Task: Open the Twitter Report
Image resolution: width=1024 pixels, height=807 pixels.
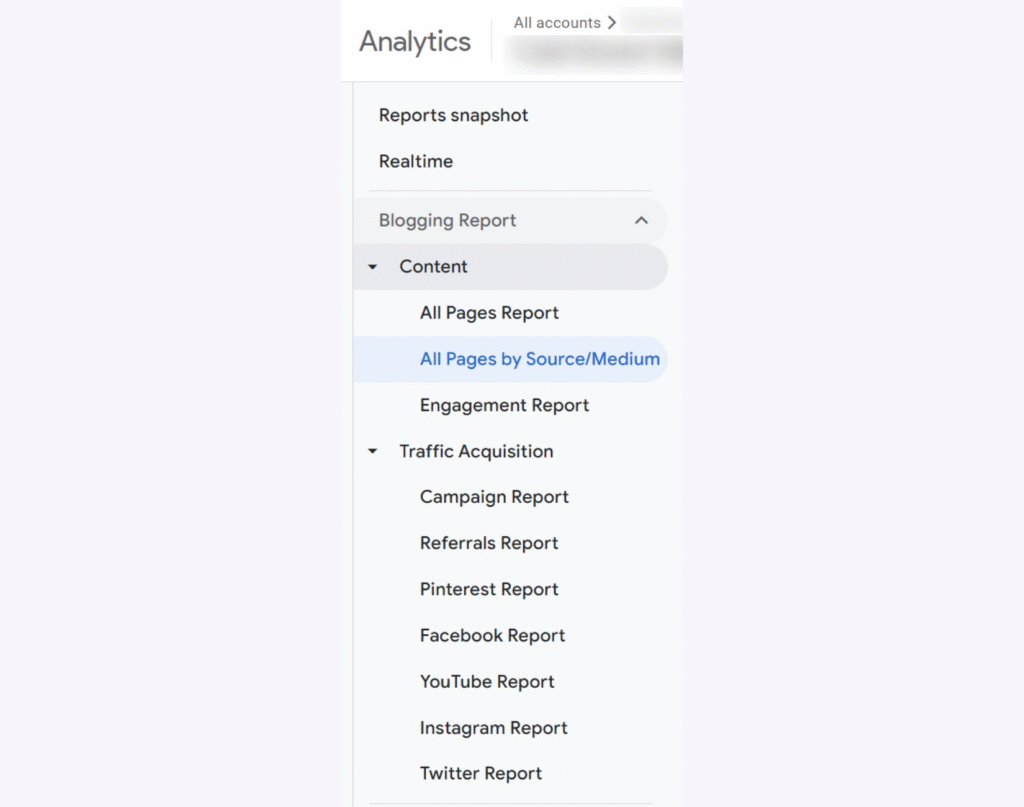Action: coord(481,773)
